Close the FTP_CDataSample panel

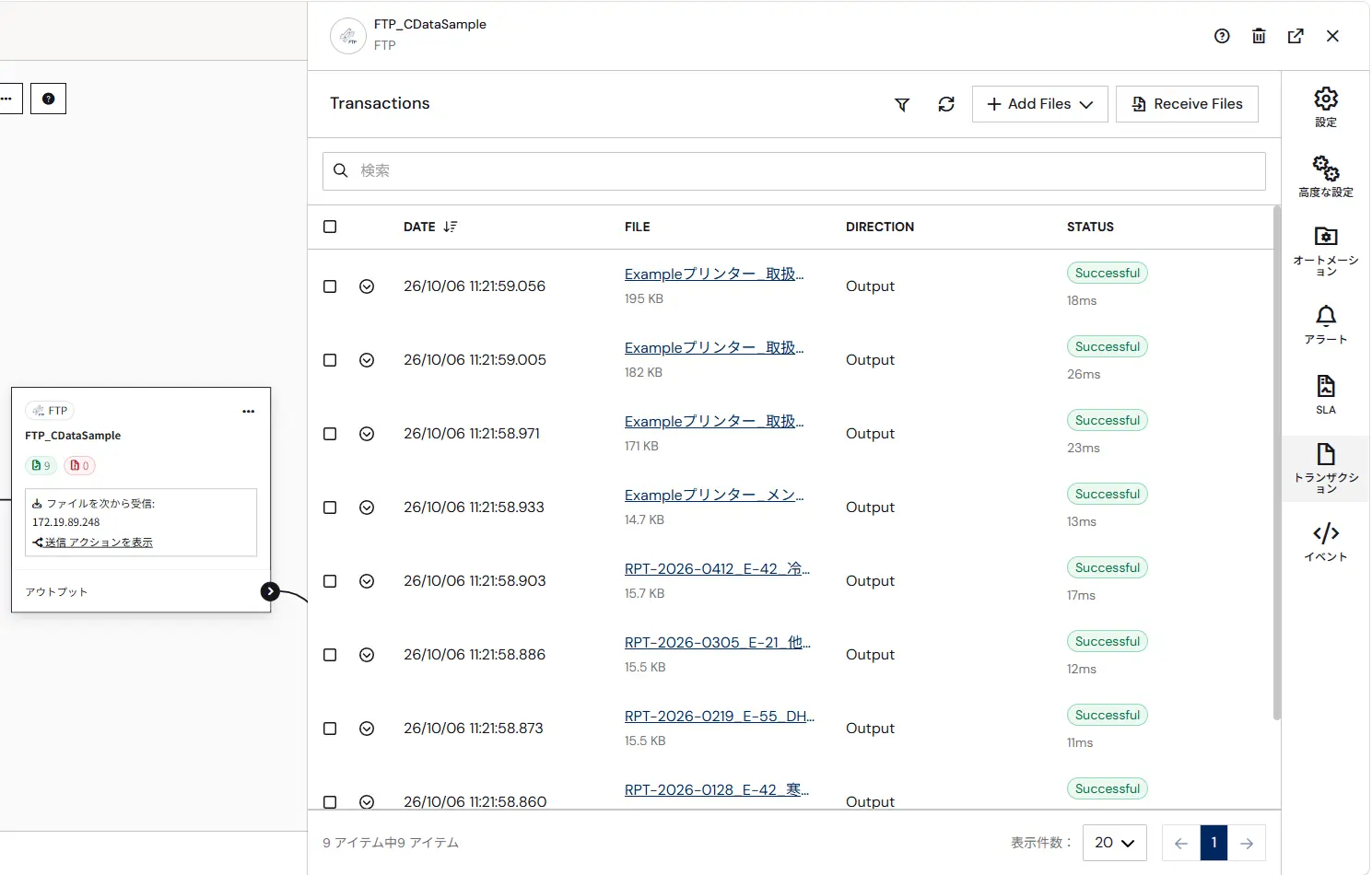pos(1332,36)
